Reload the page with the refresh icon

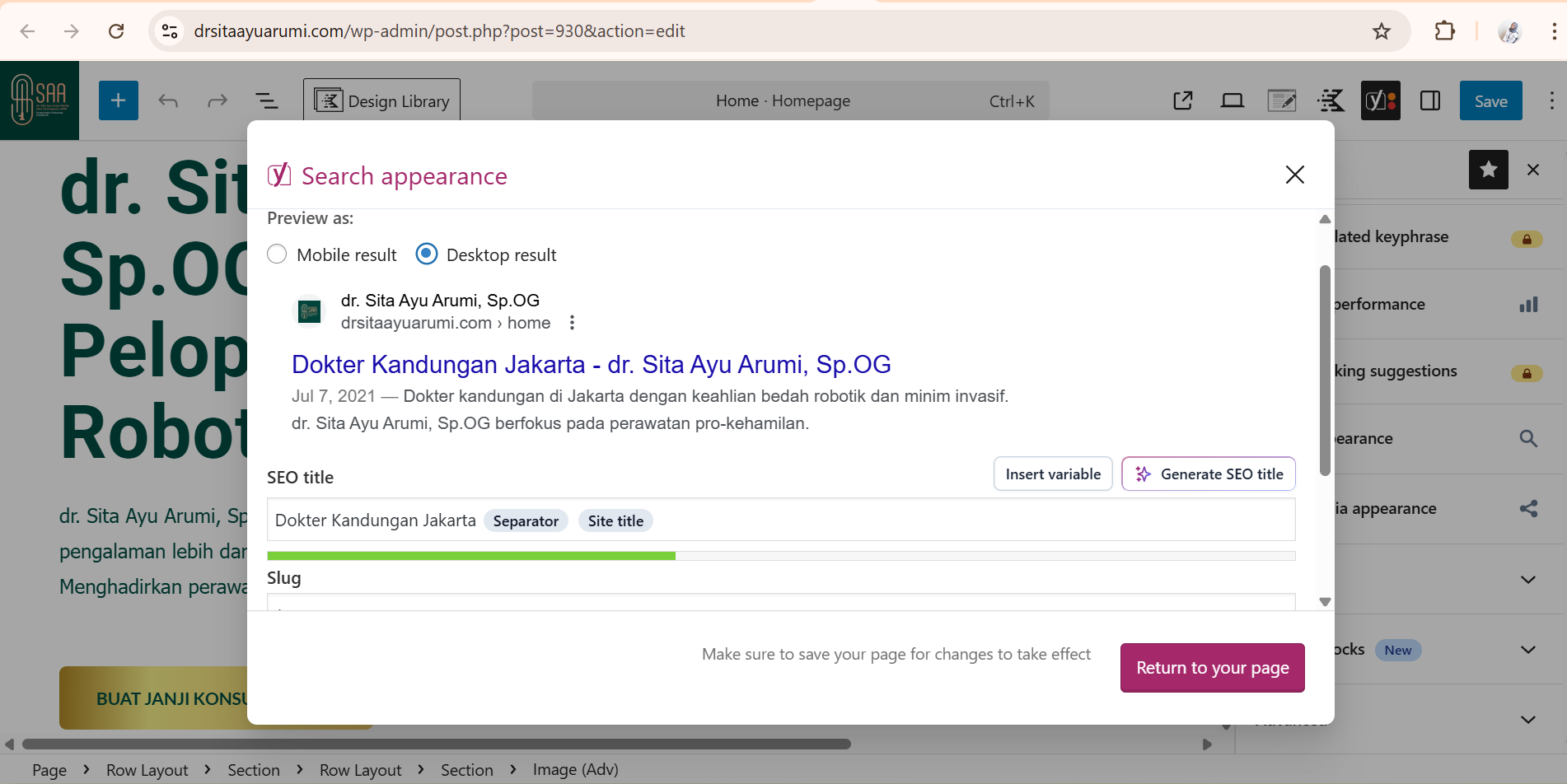tap(116, 31)
